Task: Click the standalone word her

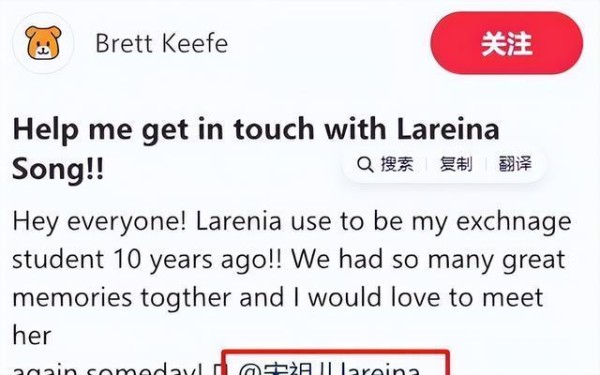Action: pos(32,335)
